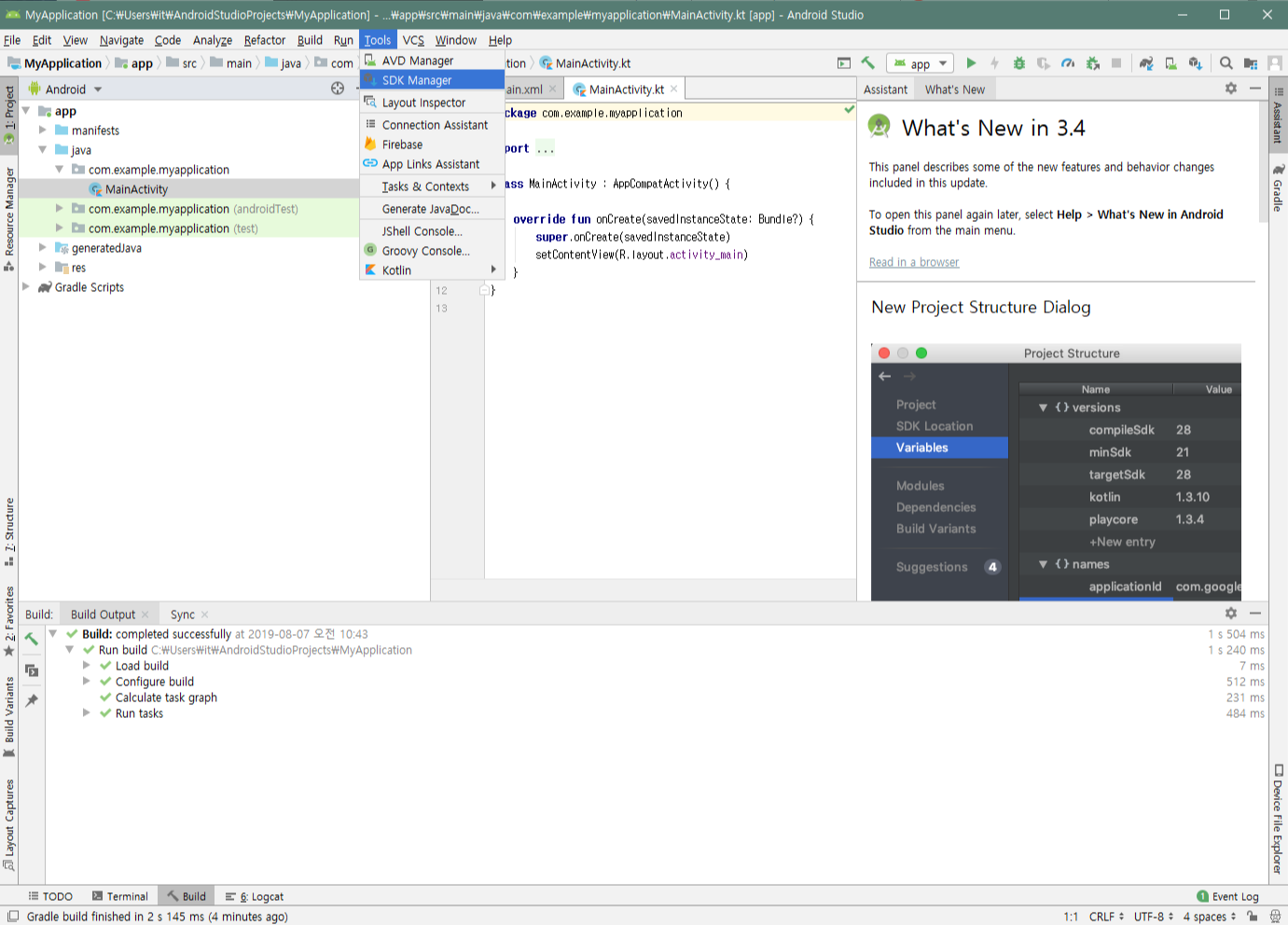Click the run/debug configurations window icon
This screenshot has height=925, width=1288.
[844, 63]
